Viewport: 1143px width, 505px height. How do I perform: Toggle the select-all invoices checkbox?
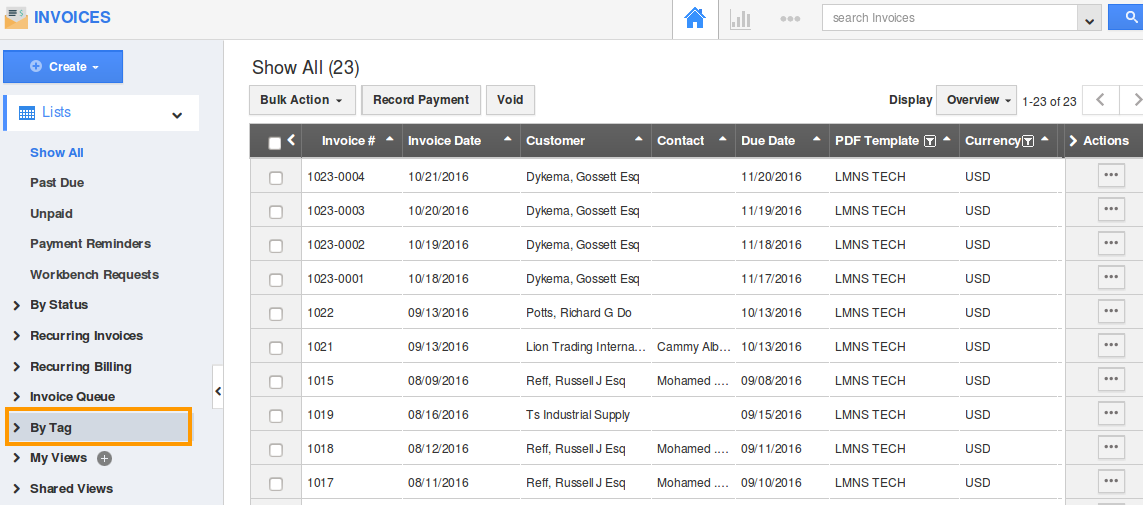click(275, 143)
